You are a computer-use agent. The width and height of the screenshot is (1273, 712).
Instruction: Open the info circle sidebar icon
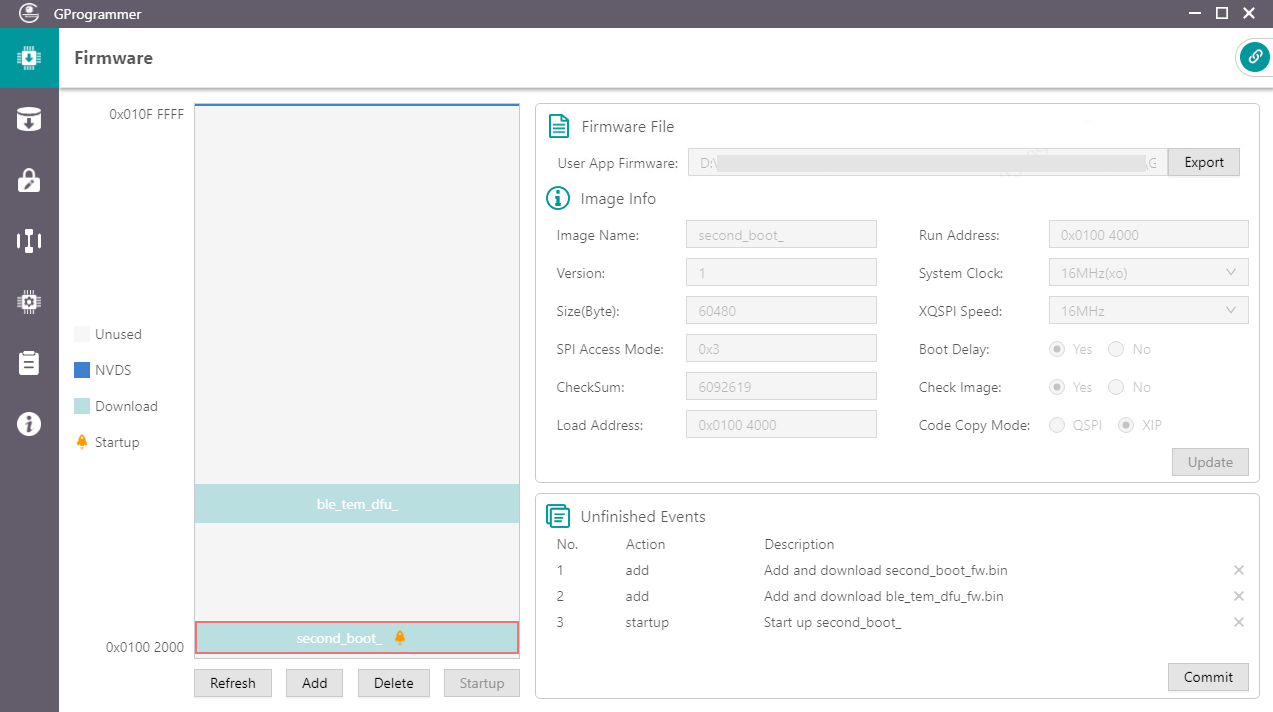point(29,424)
